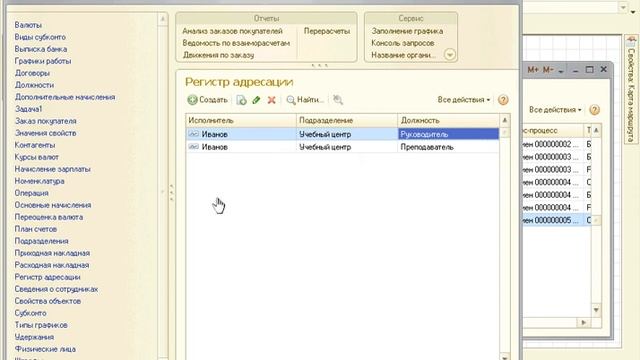Open Консоль запросов service
The height and width of the screenshot is (360, 640).
(x=402, y=43)
